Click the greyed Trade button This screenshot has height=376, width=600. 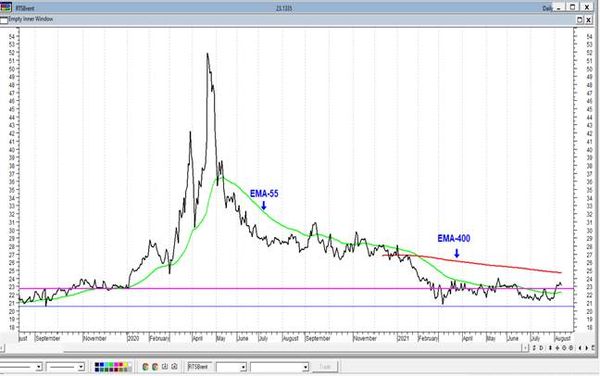point(324,367)
